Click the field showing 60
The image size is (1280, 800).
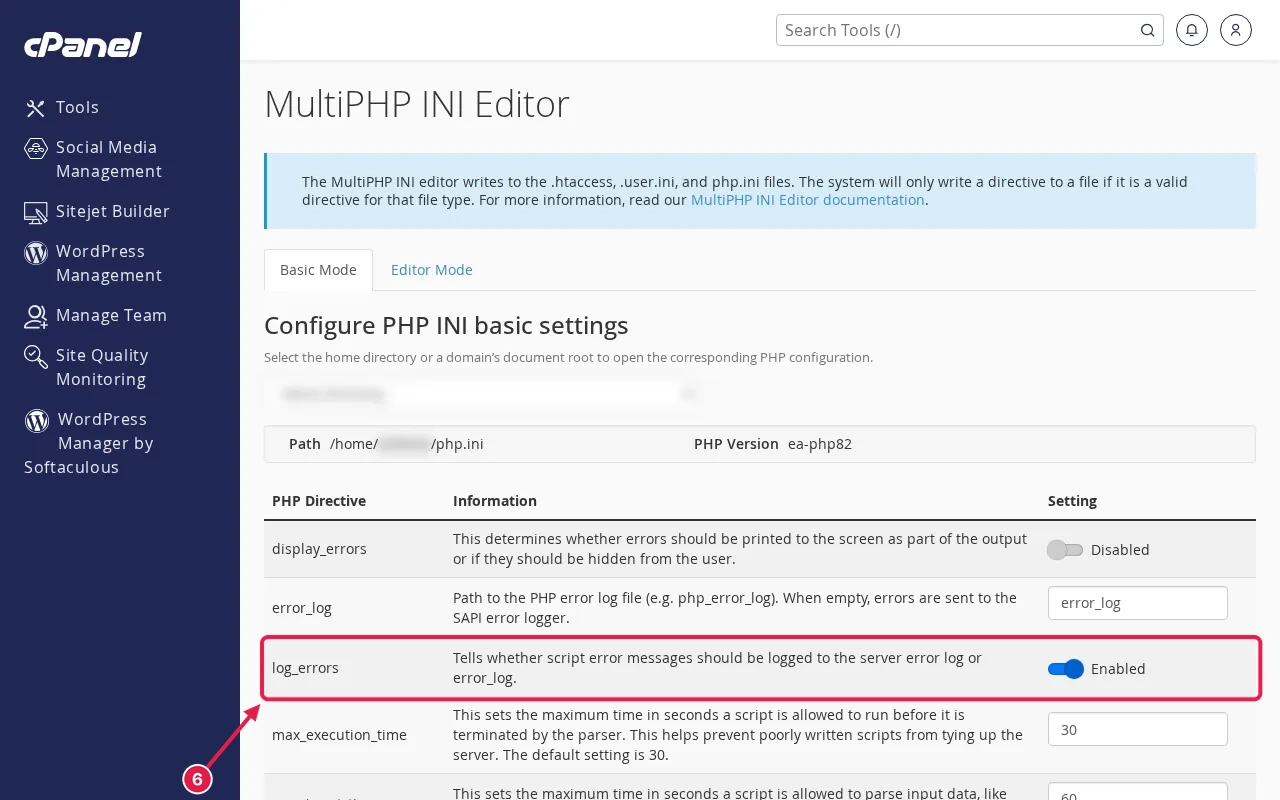click(1138, 791)
